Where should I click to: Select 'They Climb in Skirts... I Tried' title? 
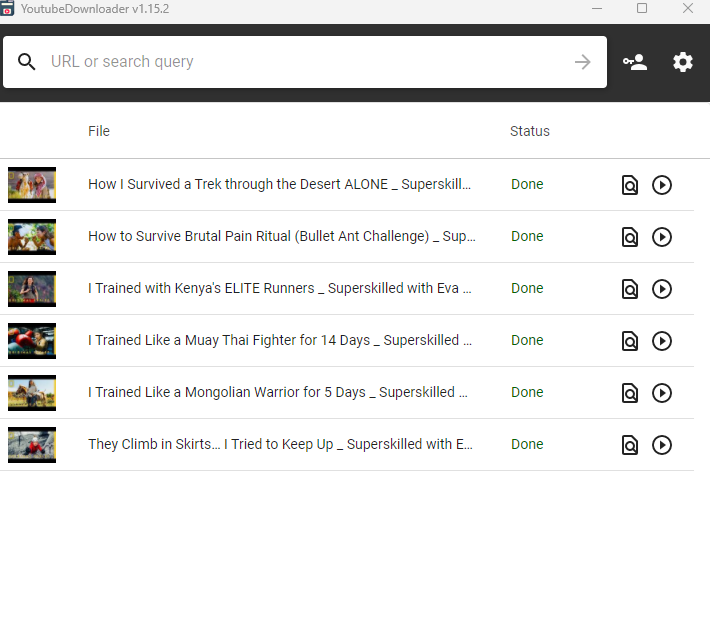pos(280,445)
